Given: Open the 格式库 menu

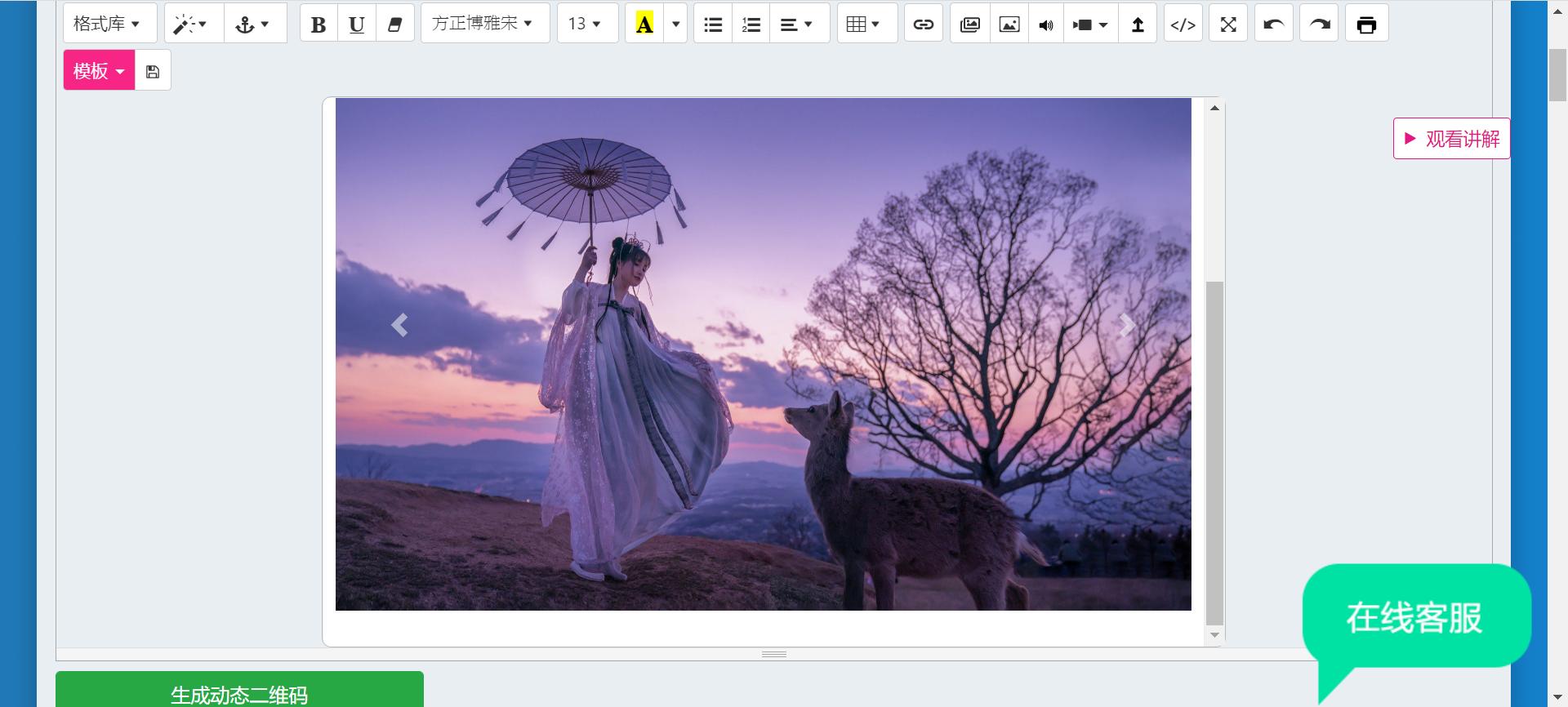Looking at the screenshot, I should point(109,24).
